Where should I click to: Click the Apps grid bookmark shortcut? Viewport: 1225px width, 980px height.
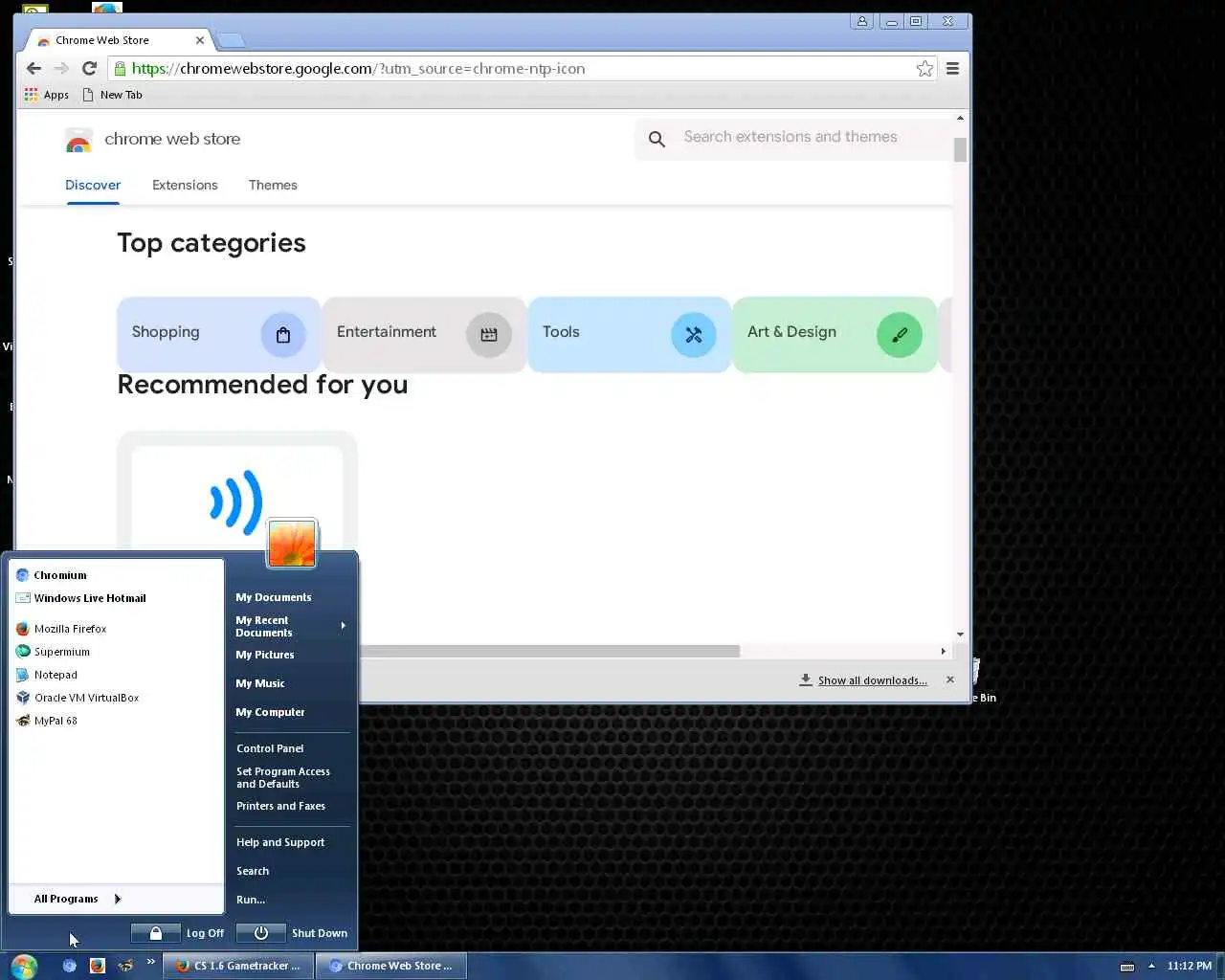(47, 95)
